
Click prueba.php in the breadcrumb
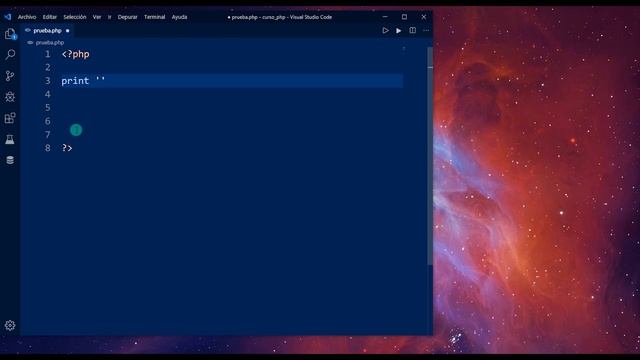(x=50, y=42)
